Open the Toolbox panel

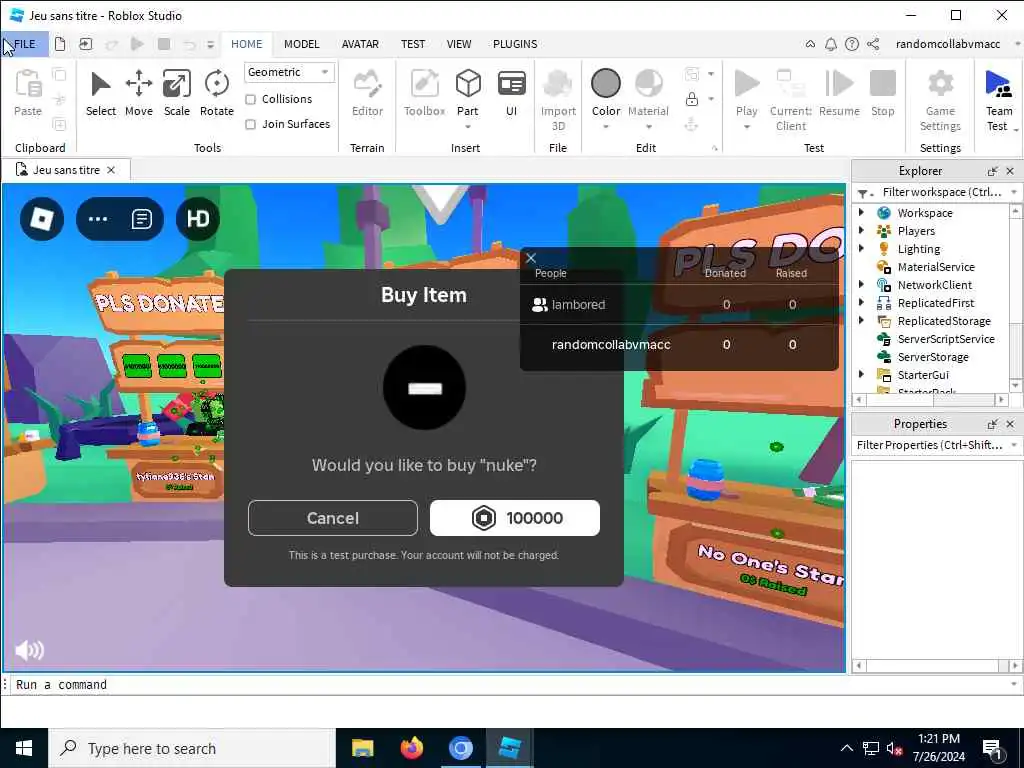pos(424,93)
